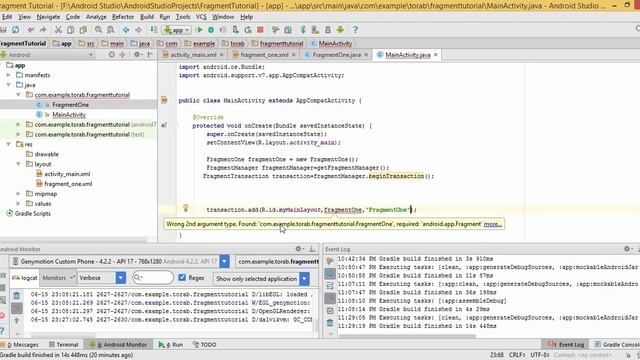Click the Replace magnifier icon

111,30
